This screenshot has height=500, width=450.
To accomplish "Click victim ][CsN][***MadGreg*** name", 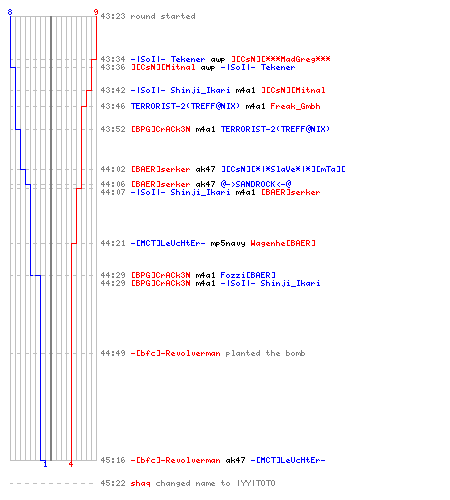I will click(281, 59).
